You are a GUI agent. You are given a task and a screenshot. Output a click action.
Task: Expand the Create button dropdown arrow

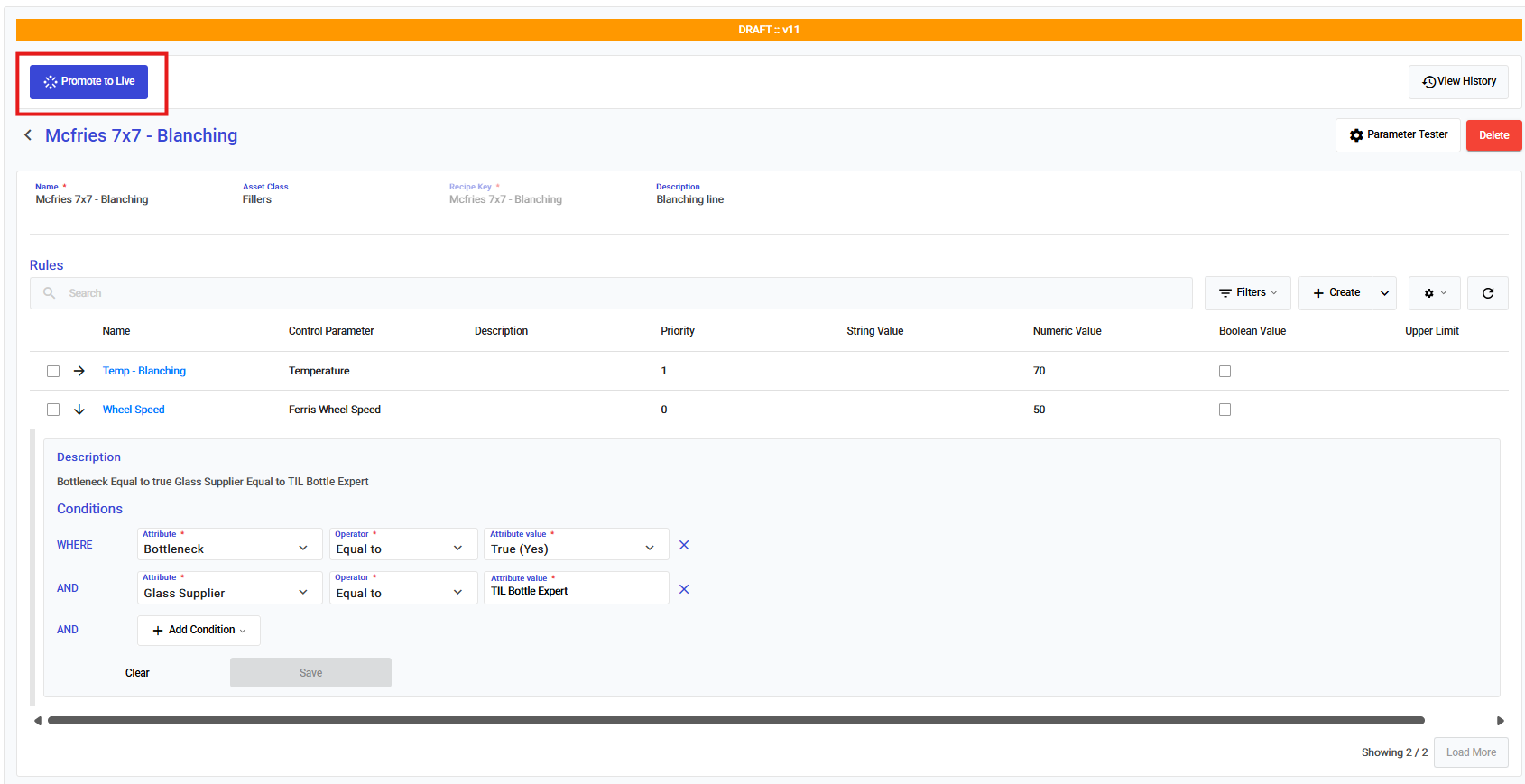click(x=1384, y=293)
